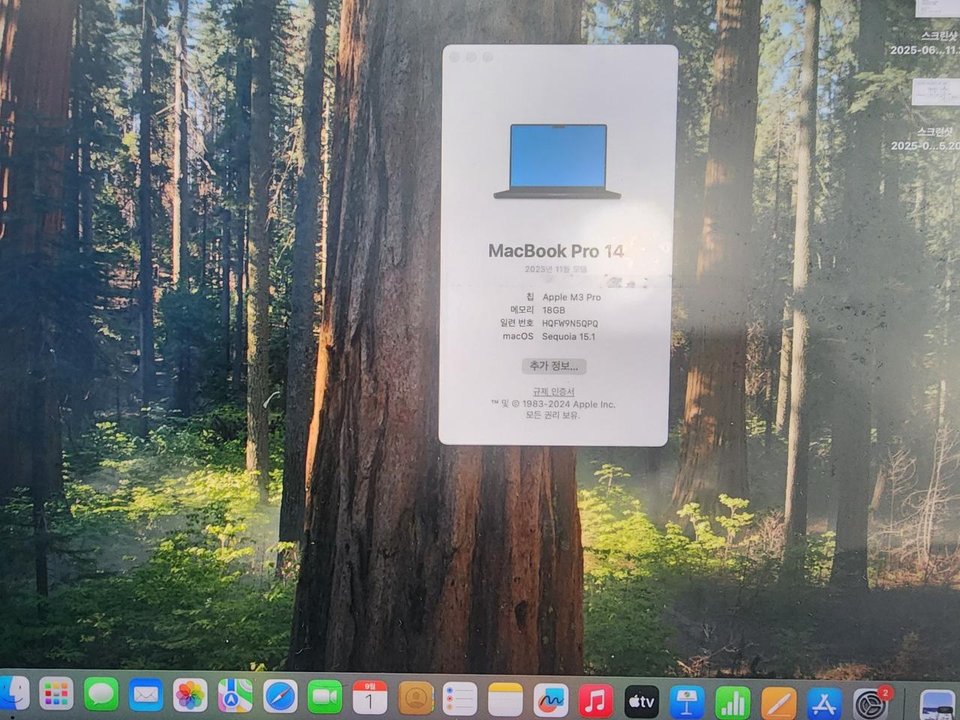
Task: Open the Calendar app
Action: [370, 697]
